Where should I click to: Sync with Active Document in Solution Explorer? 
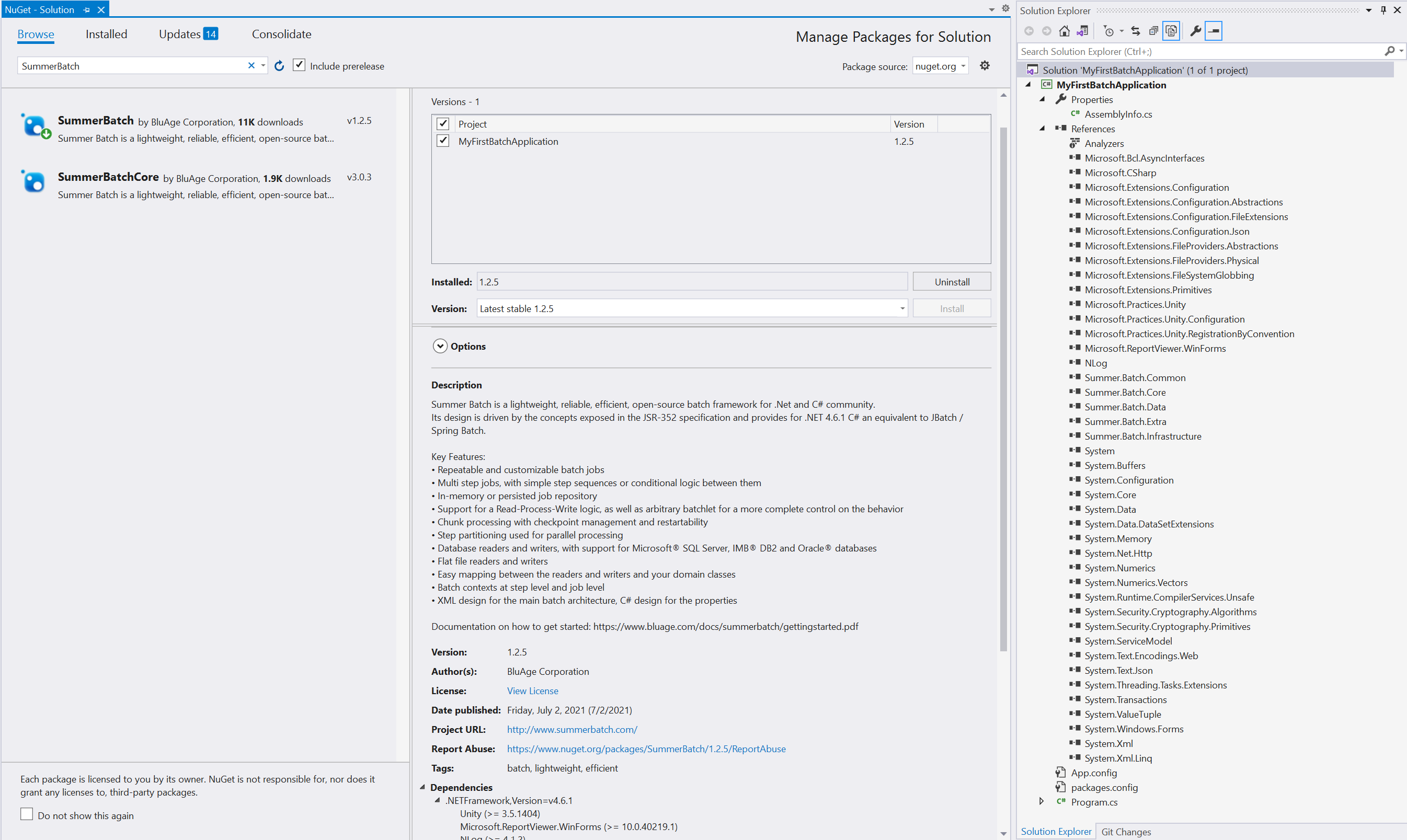pyautogui.click(x=1135, y=31)
